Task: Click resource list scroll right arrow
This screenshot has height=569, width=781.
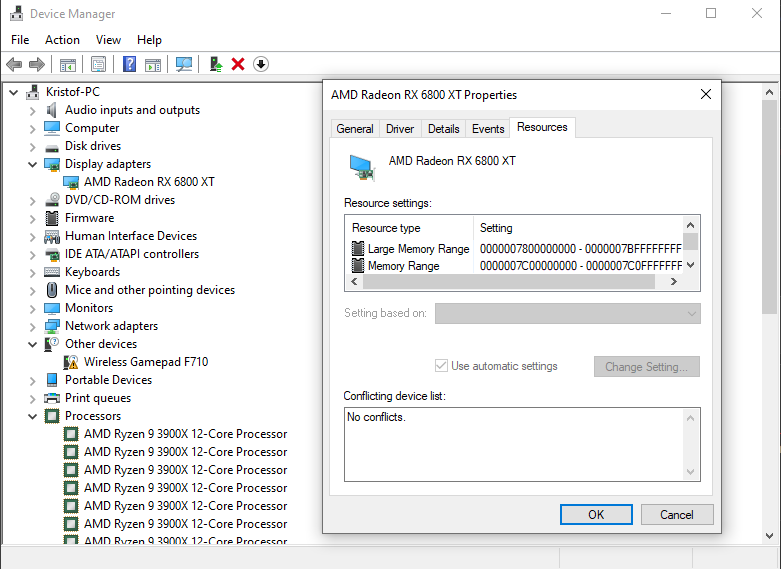Action: [674, 282]
